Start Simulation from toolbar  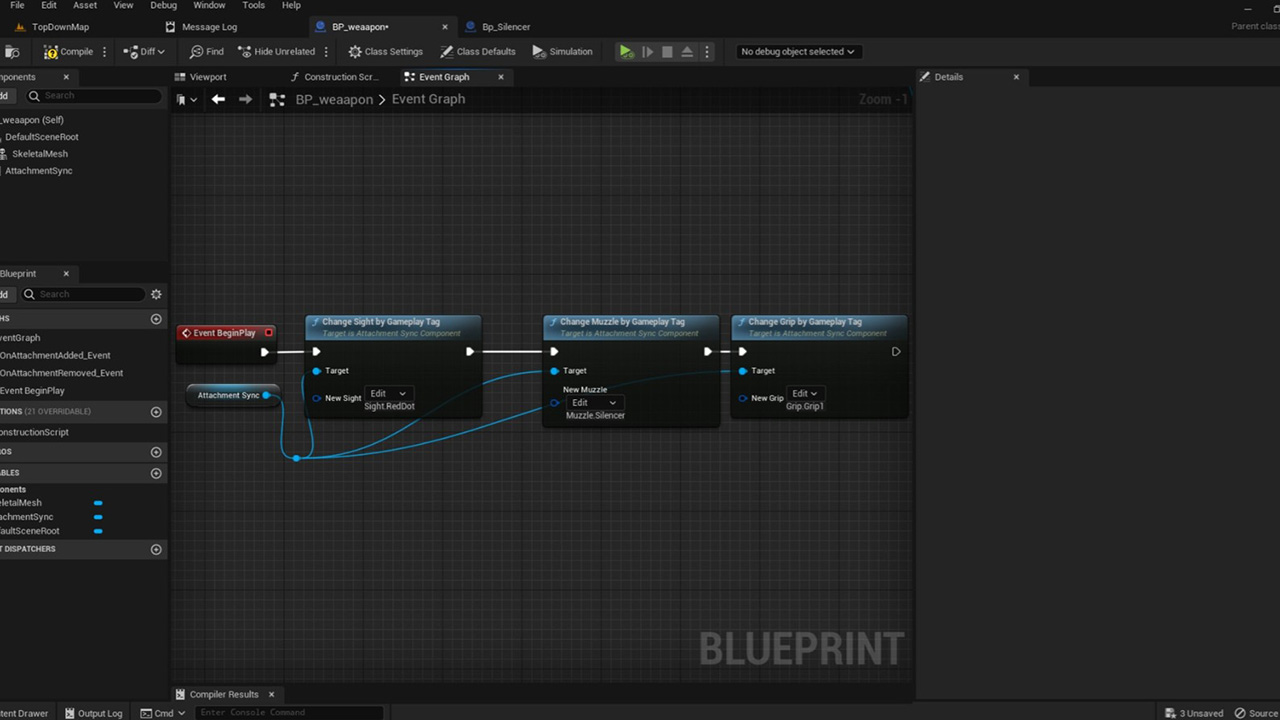pos(562,52)
